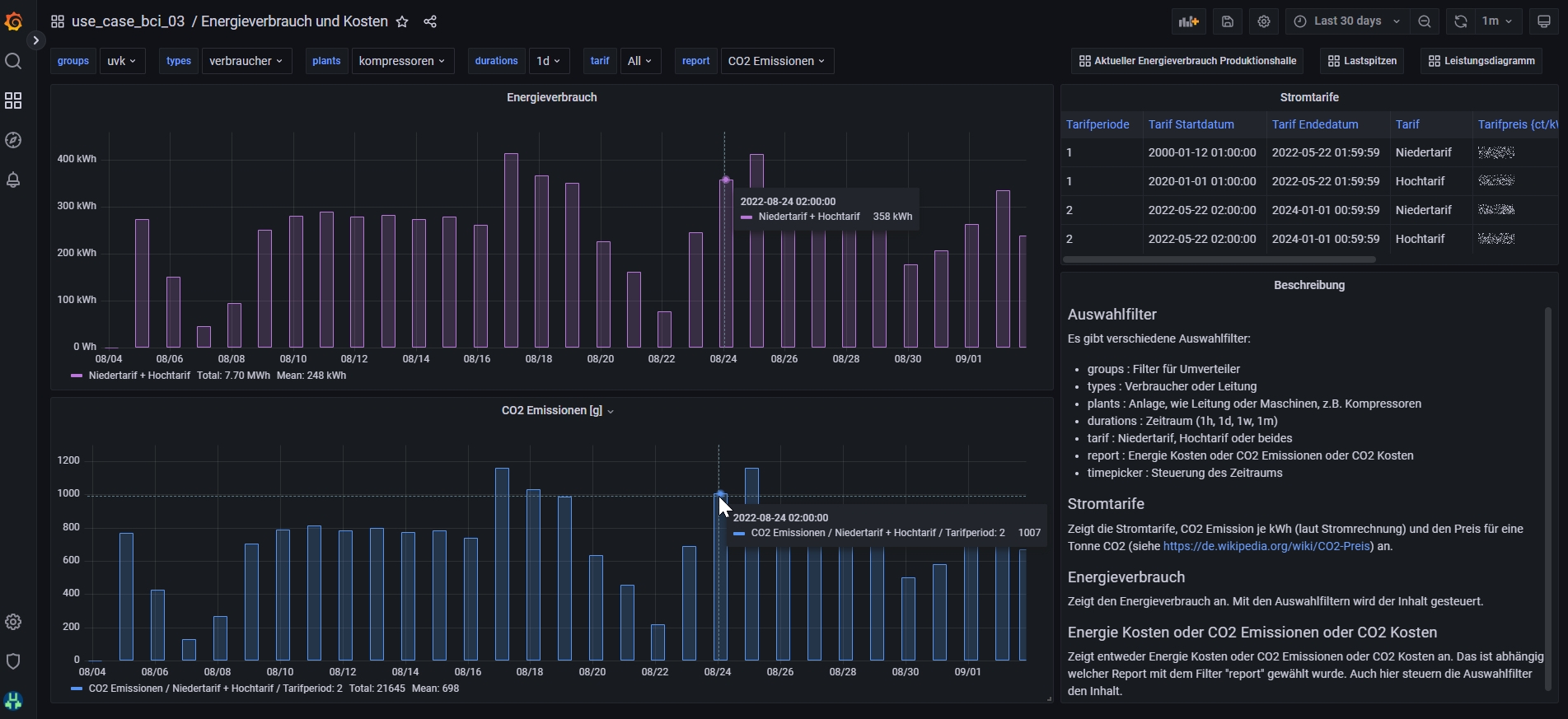Open the CO2 Emissionen [g] panel title menu
1568x719 pixels.
tap(557, 410)
